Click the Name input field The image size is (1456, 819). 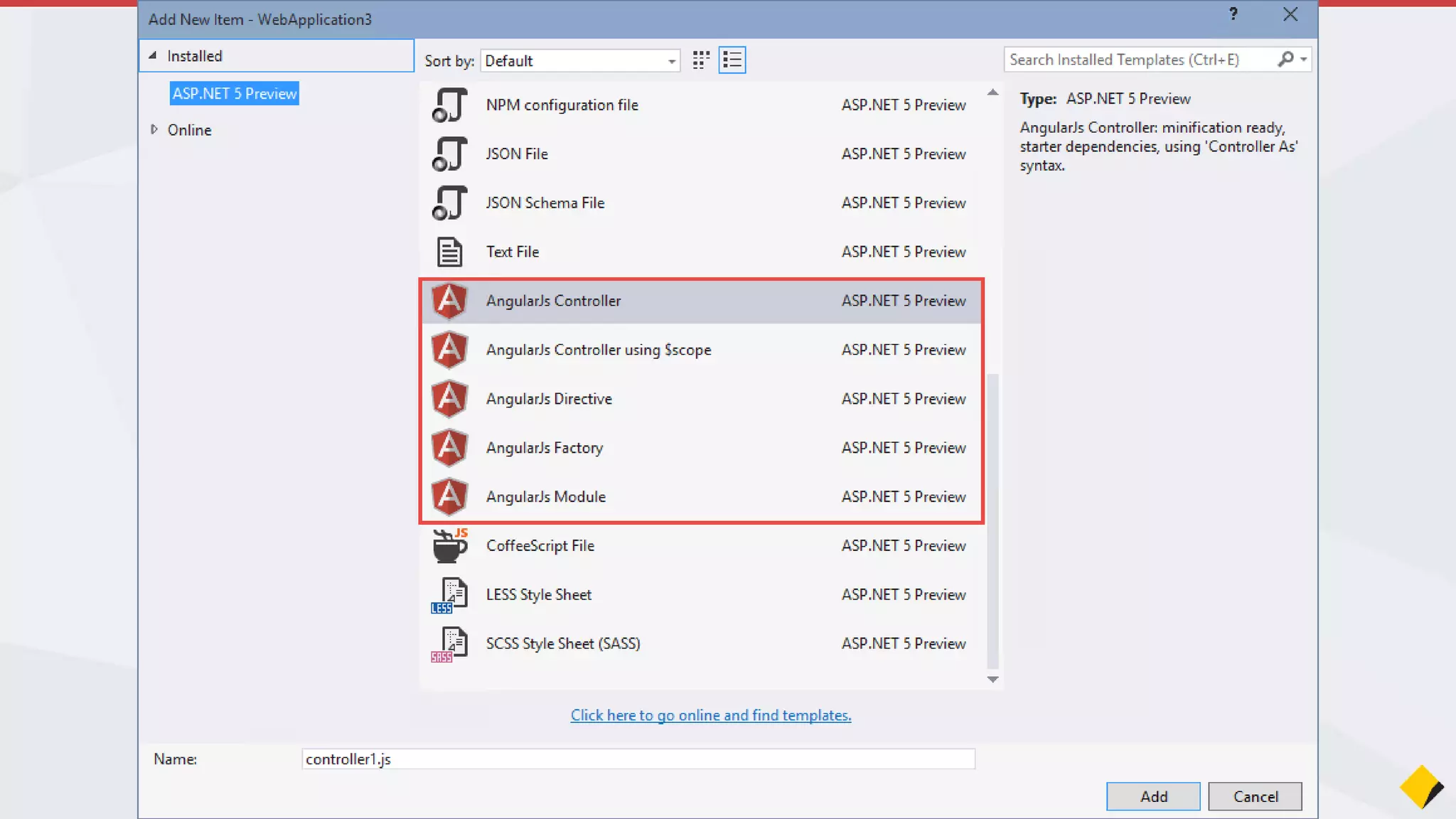tap(638, 759)
